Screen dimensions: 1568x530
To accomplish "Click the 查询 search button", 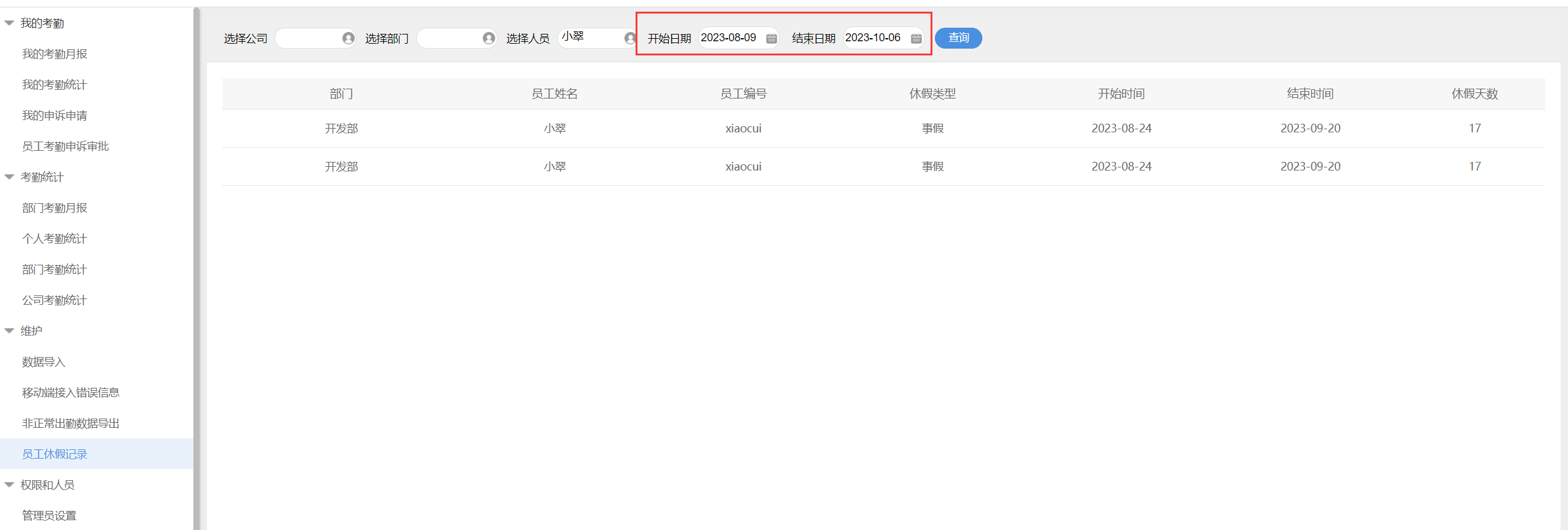I will pos(958,38).
